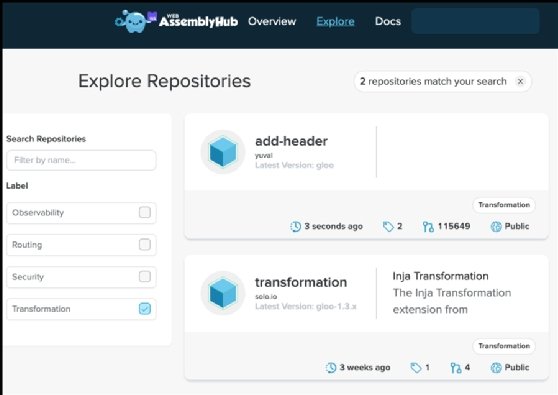Enable the Security label checkbox

(x=145, y=276)
